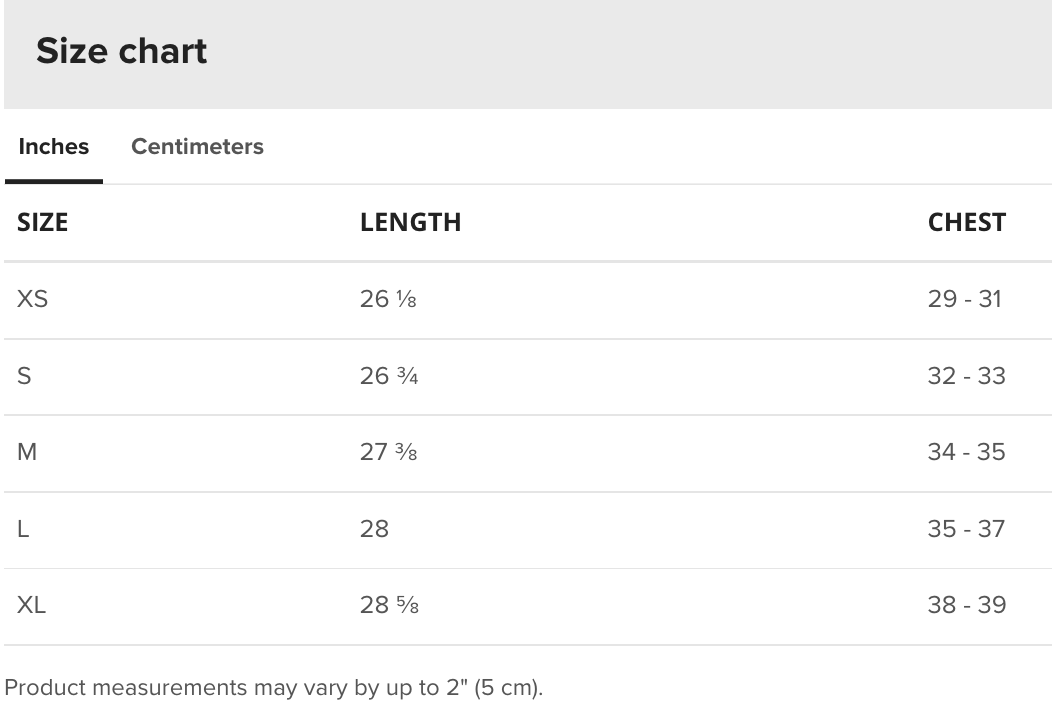Select the S size row label
Image resolution: width=1052 pixels, height=728 pixels.
(x=24, y=376)
